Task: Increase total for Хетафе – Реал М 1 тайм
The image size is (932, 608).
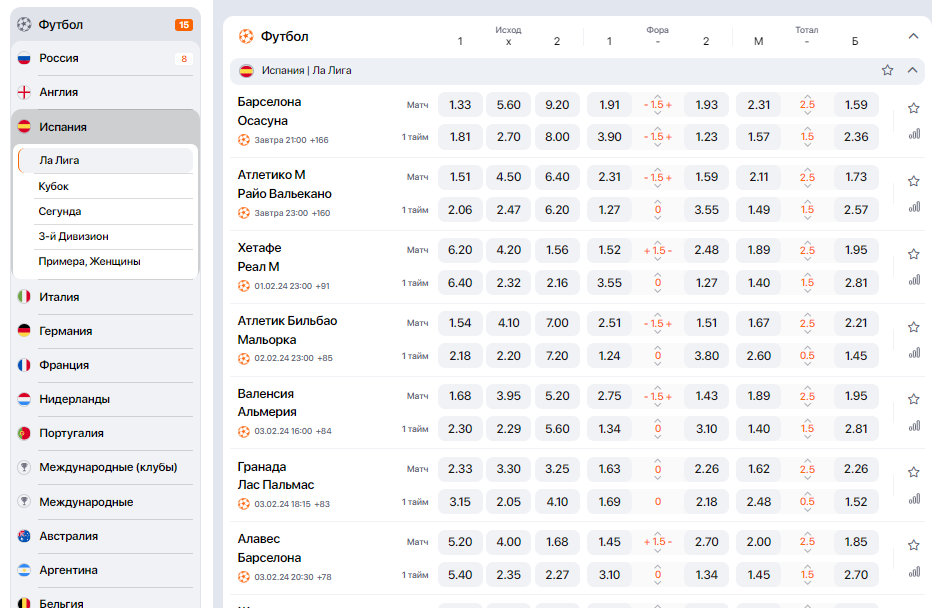Action: [x=807, y=275]
